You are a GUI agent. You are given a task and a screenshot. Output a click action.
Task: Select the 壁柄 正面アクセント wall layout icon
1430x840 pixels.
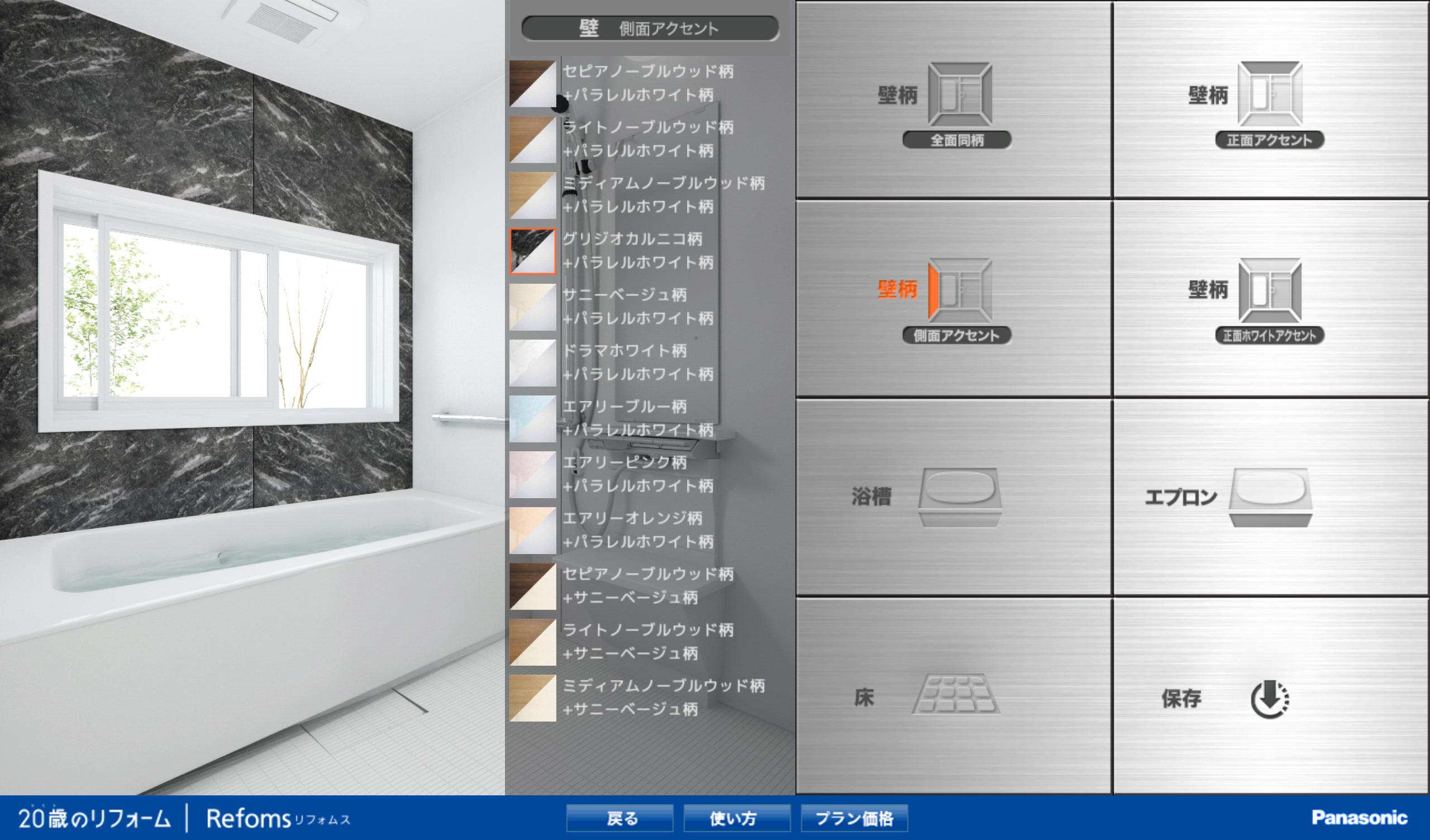coord(1270,94)
